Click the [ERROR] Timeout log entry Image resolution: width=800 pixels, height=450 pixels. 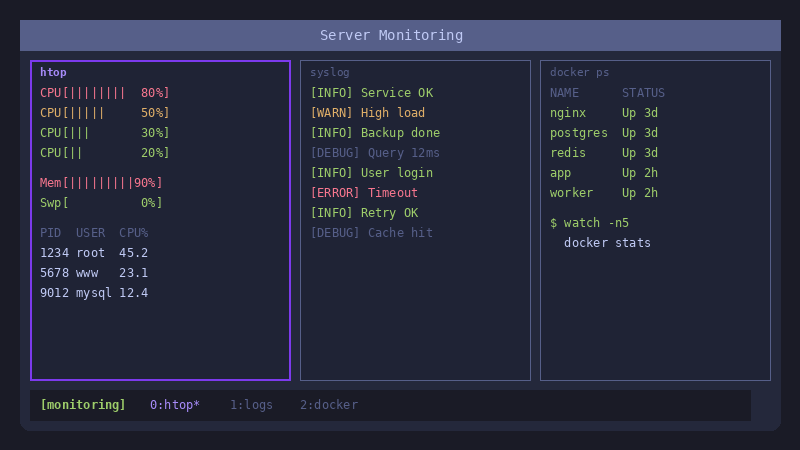pyautogui.click(x=364, y=193)
